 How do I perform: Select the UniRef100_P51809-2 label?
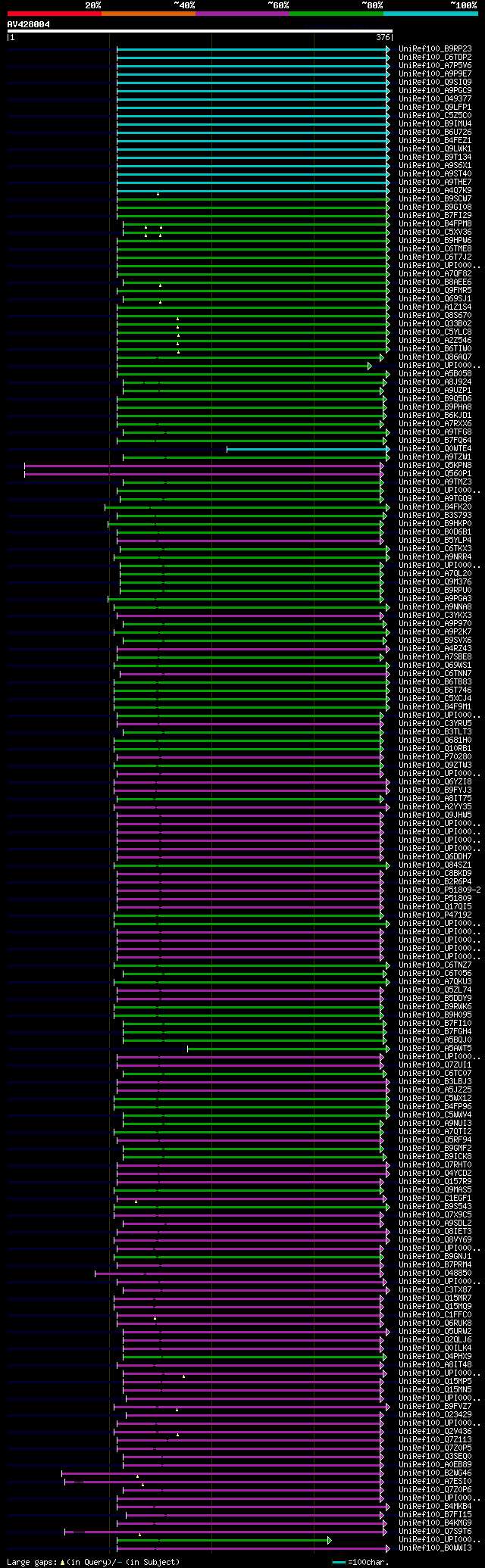[440, 890]
